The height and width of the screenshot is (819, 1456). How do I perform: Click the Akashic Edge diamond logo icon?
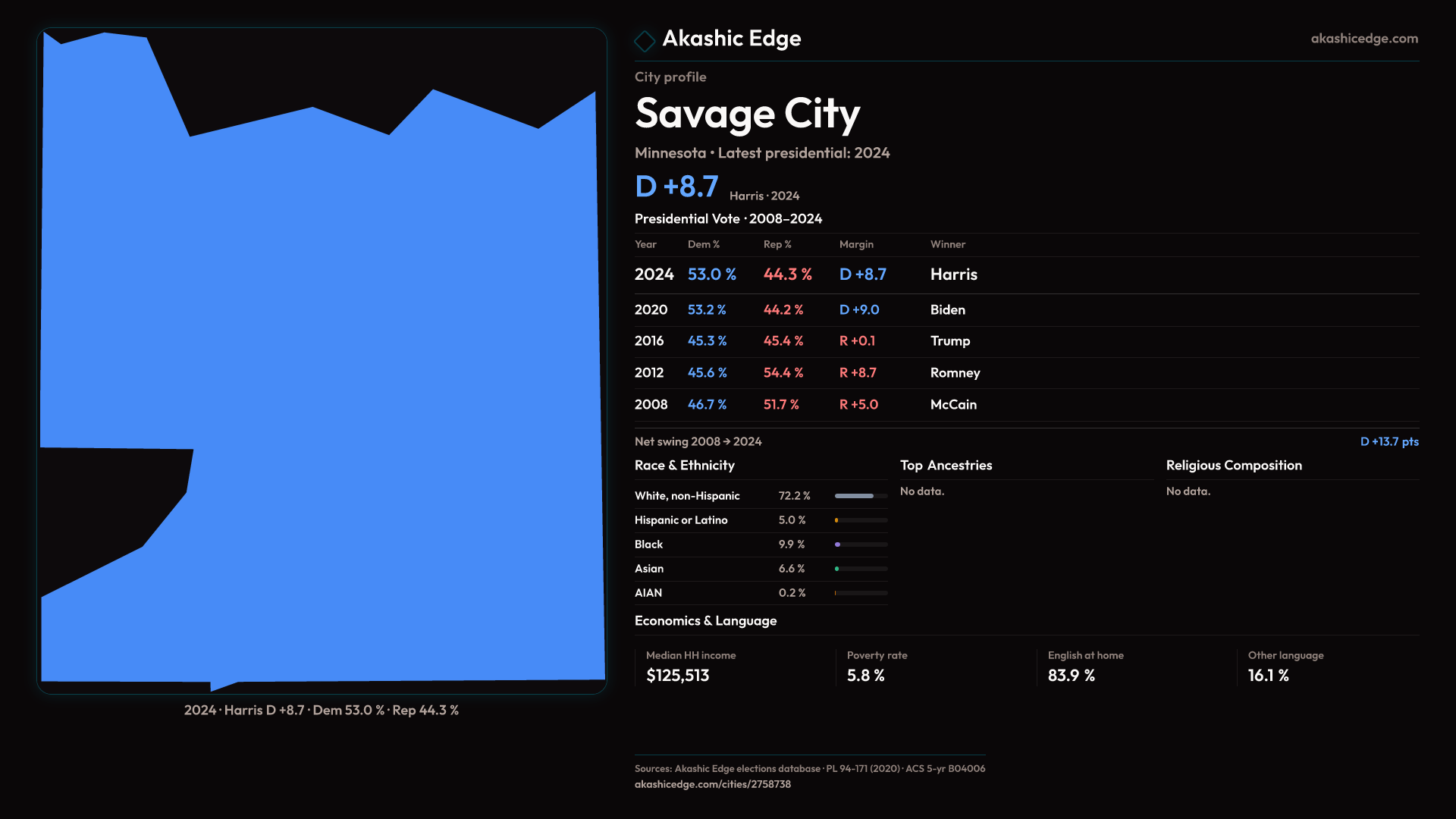645,41
